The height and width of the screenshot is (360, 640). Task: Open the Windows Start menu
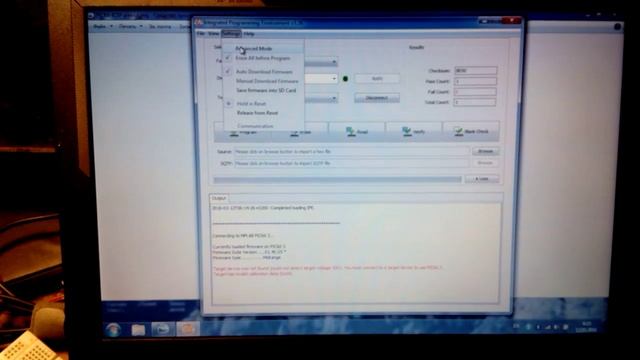(x=113, y=329)
